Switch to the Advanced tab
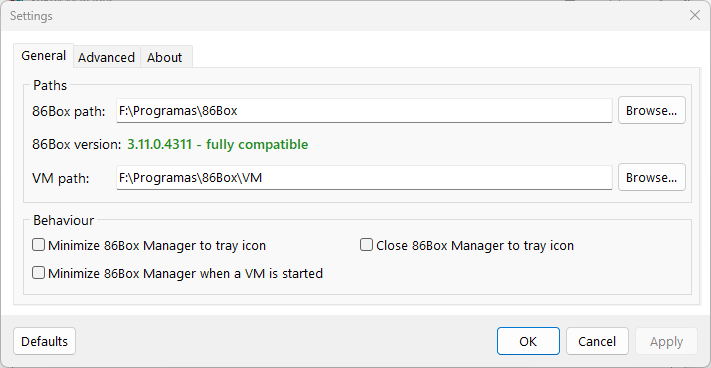The width and height of the screenshot is (711, 368). pos(107,57)
